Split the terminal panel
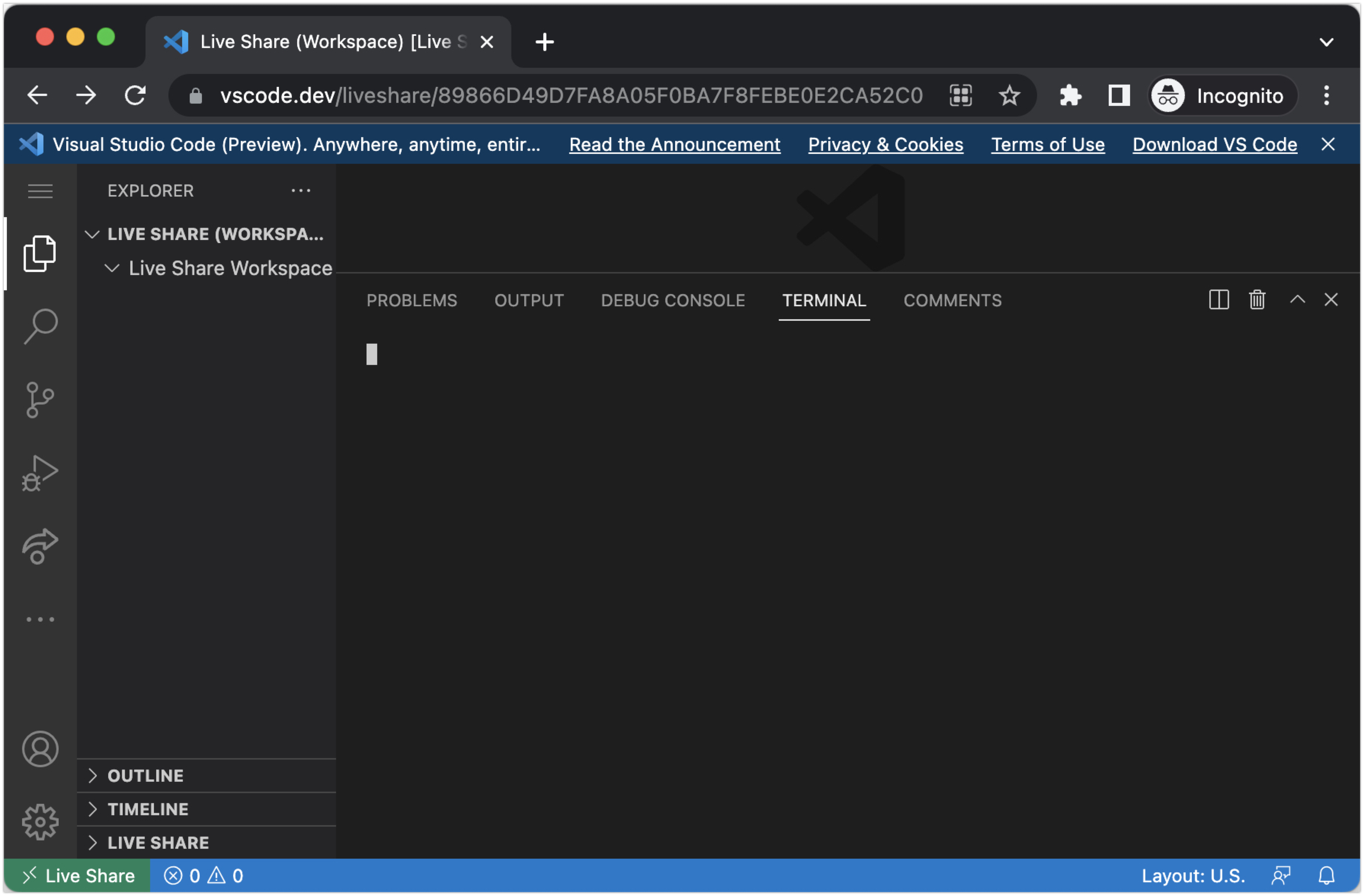The width and height of the screenshot is (1364, 896). pos(1219,300)
